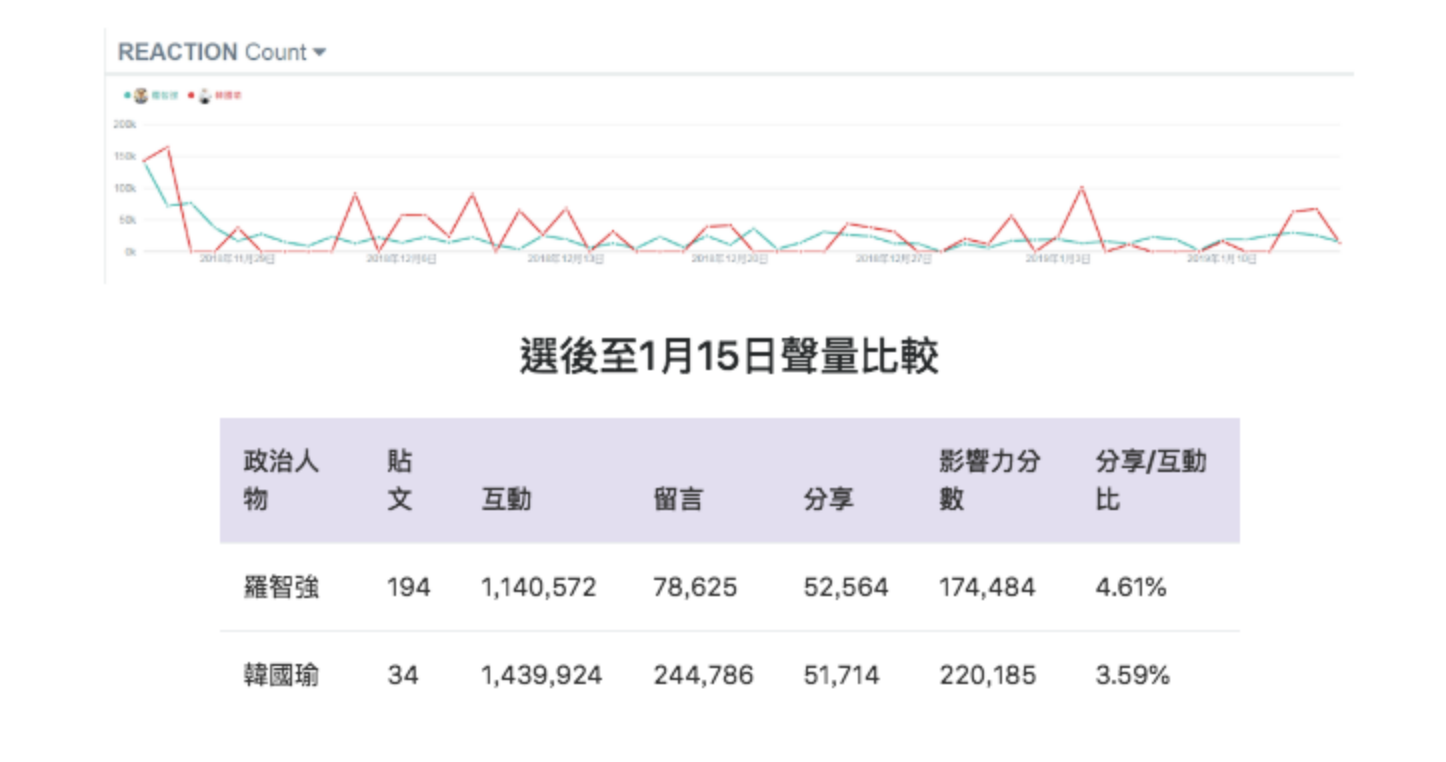Select 羅智強 in the table
Screen dimensions: 1446x762
tap(281, 588)
